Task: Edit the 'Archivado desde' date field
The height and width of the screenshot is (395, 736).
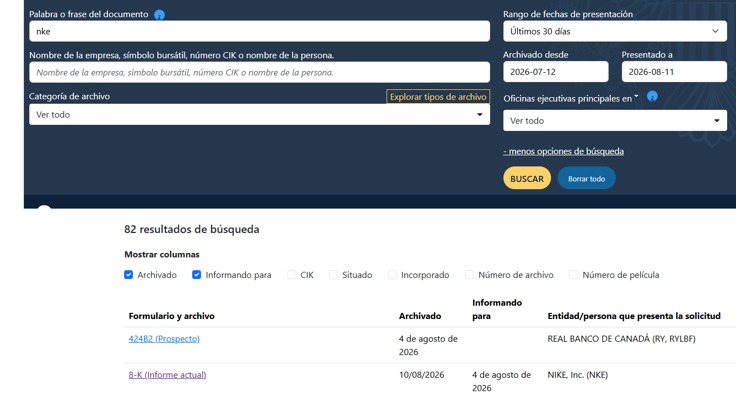Action: coord(556,72)
